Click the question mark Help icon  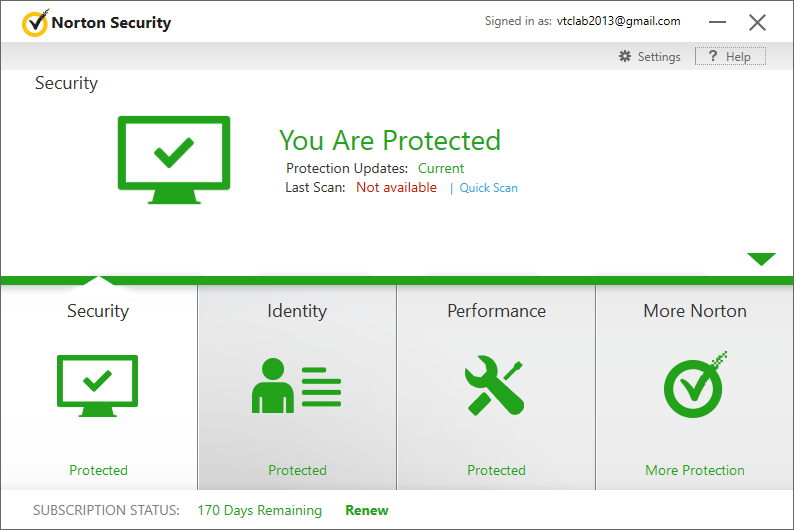(712, 57)
